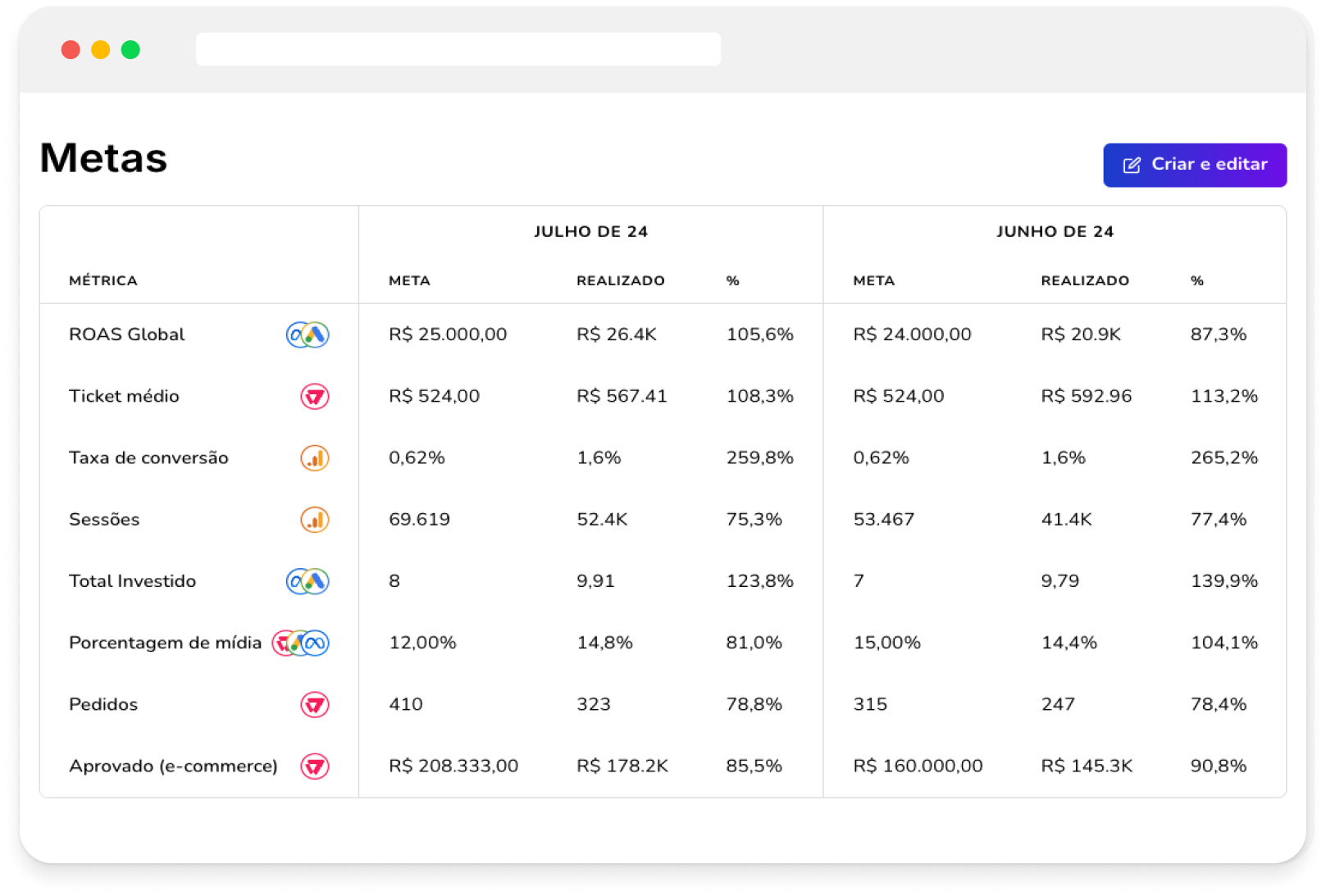1326x896 pixels.
Task: Click the 9,91 realizado value
Action: 595,581
